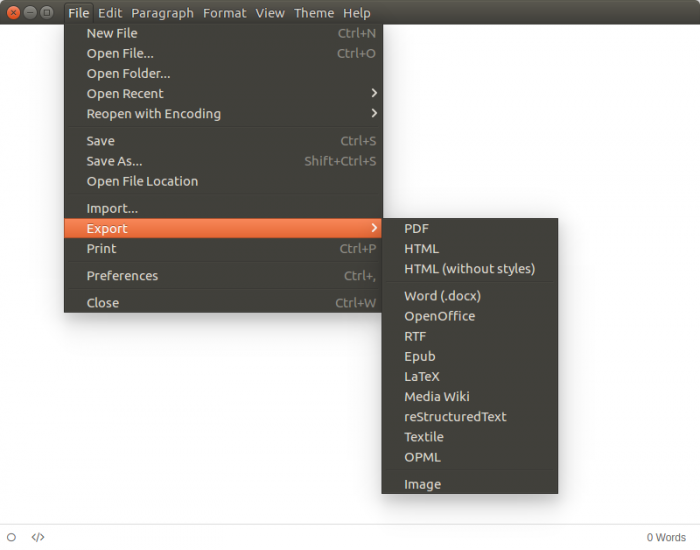The image size is (700, 550).
Task: Select Save As... menu entry
Action: pos(114,161)
